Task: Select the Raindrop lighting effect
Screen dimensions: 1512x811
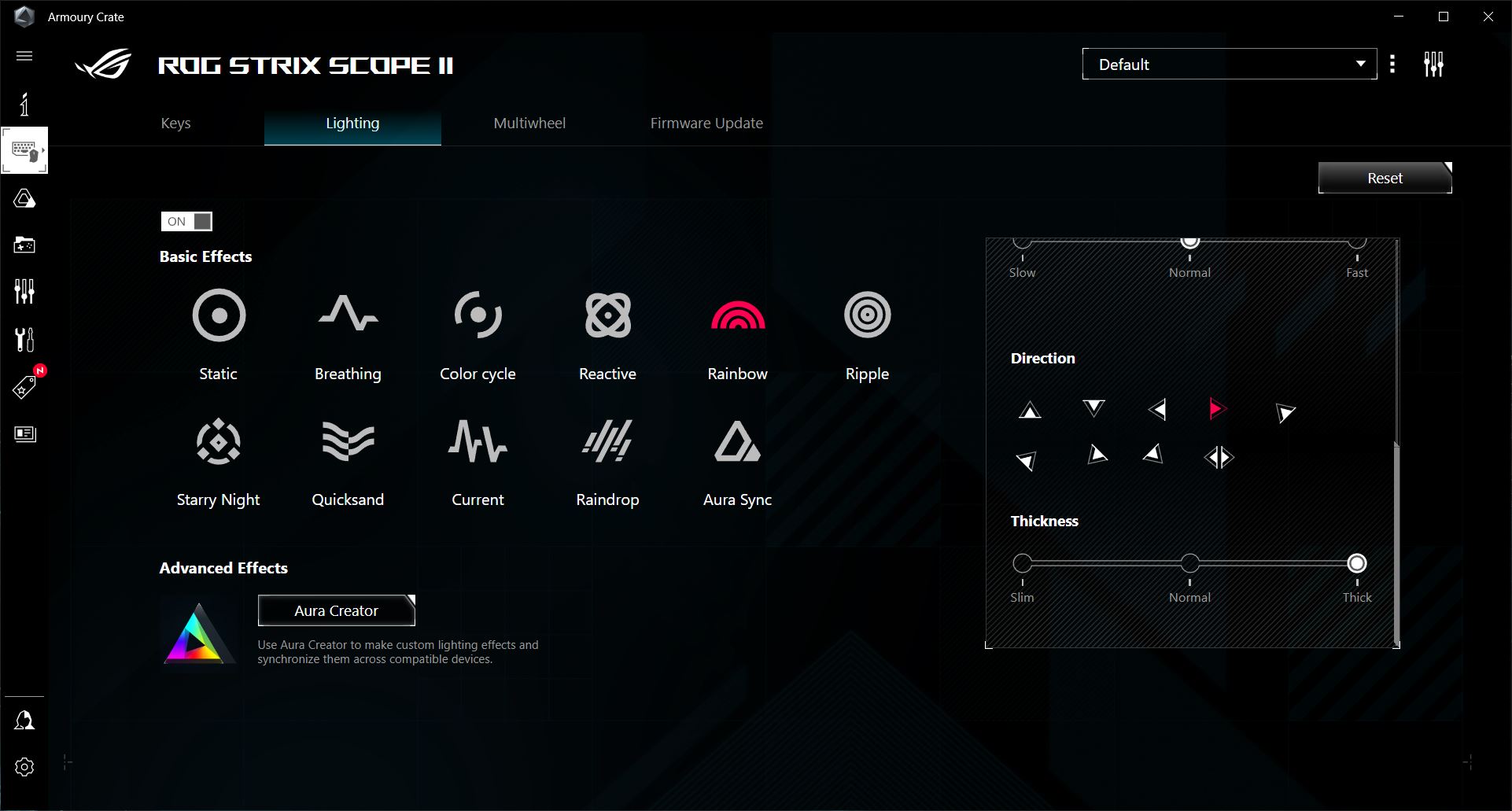Action: (608, 463)
